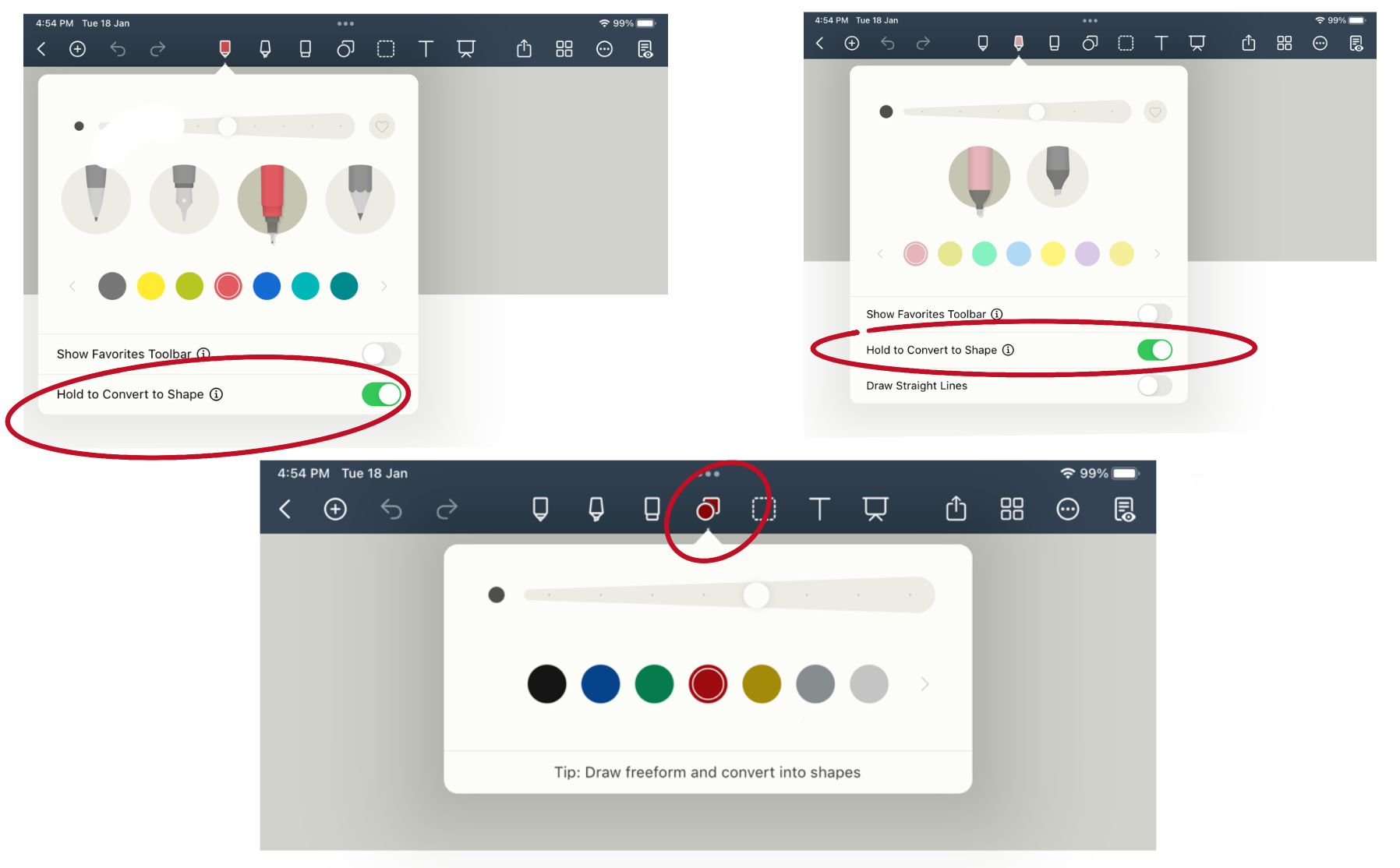Open the more options ellipsis in bottom toolbar
This screenshot has width=1400, height=868.
pos(1067,509)
